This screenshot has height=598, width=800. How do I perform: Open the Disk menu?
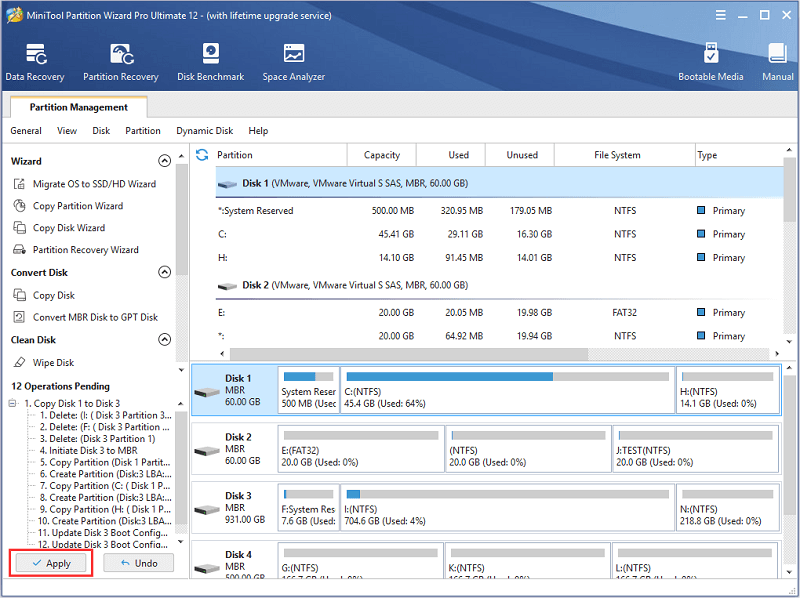click(x=101, y=131)
